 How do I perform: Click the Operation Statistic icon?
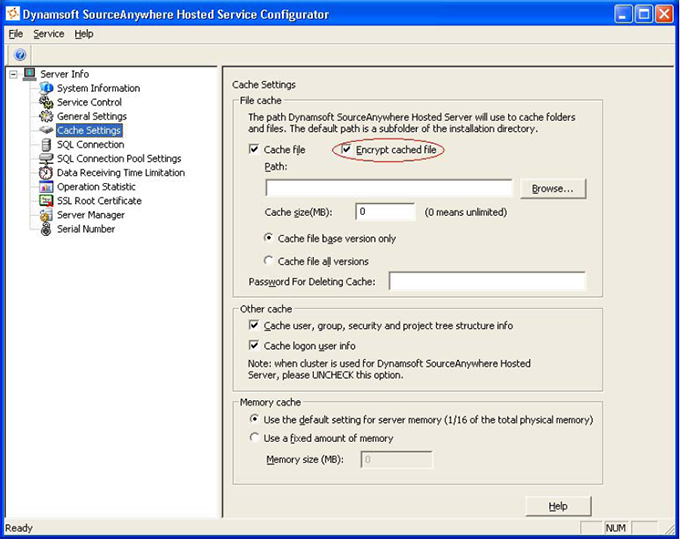point(47,186)
